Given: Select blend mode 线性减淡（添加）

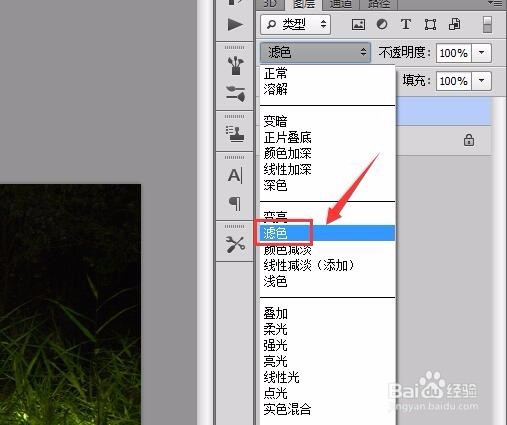Looking at the screenshot, I should click(x=327, y=265).
